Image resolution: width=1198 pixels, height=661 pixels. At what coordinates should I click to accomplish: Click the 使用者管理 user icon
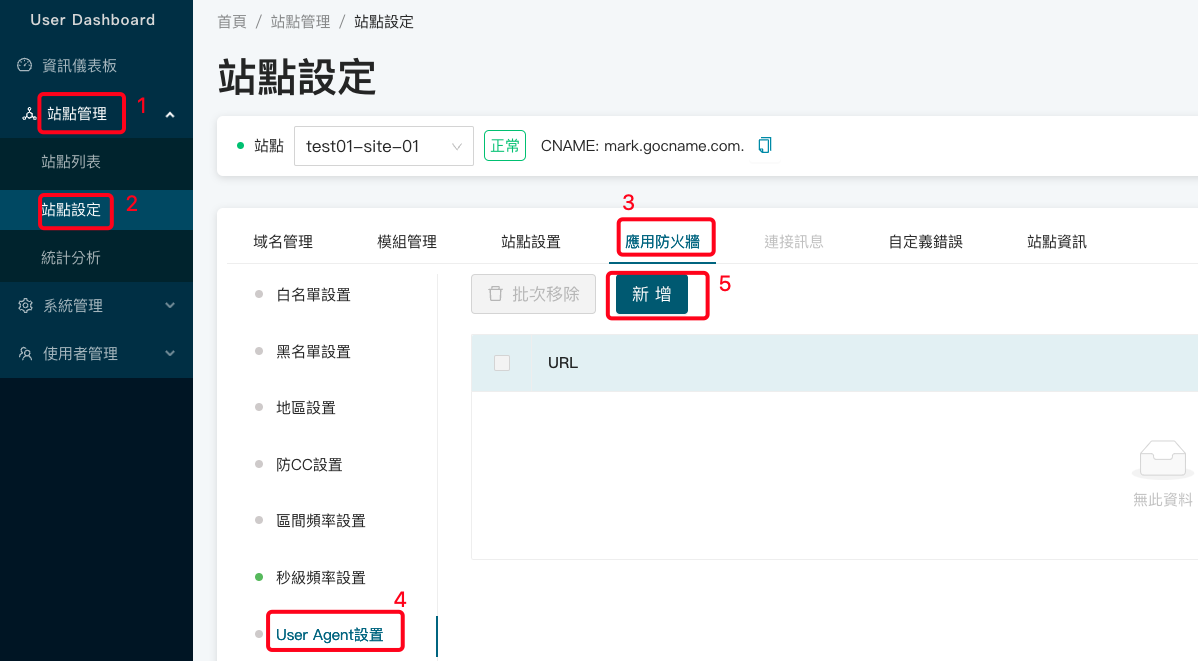click(25, 354)
